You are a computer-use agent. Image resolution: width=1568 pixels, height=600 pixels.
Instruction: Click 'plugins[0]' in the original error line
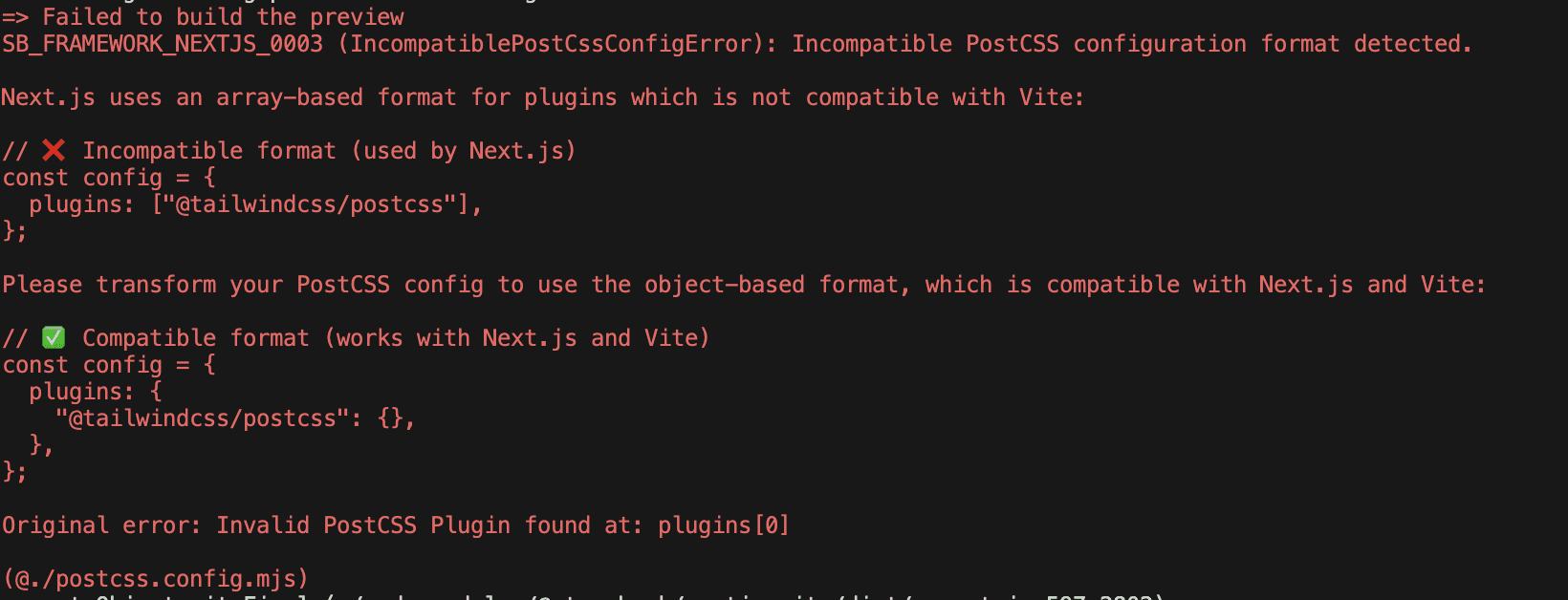pyautogui.click(x=723, y=525)
